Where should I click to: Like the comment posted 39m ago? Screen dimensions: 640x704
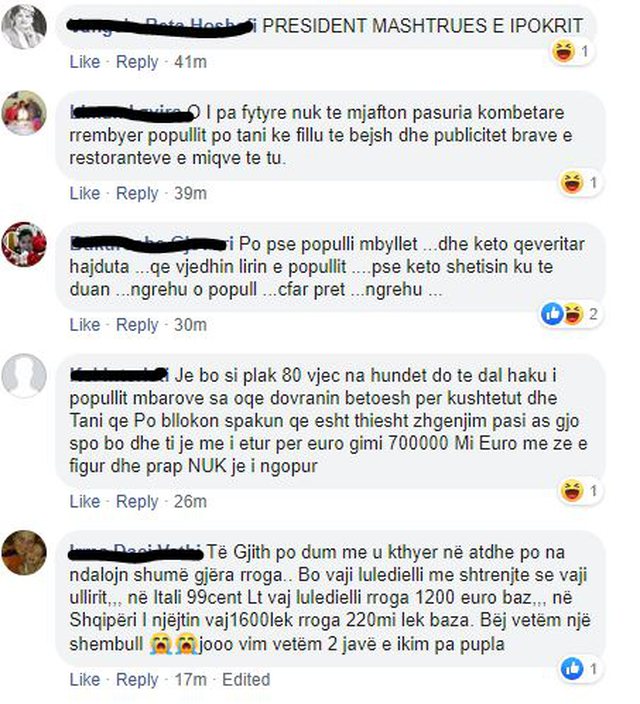[85, 193]
